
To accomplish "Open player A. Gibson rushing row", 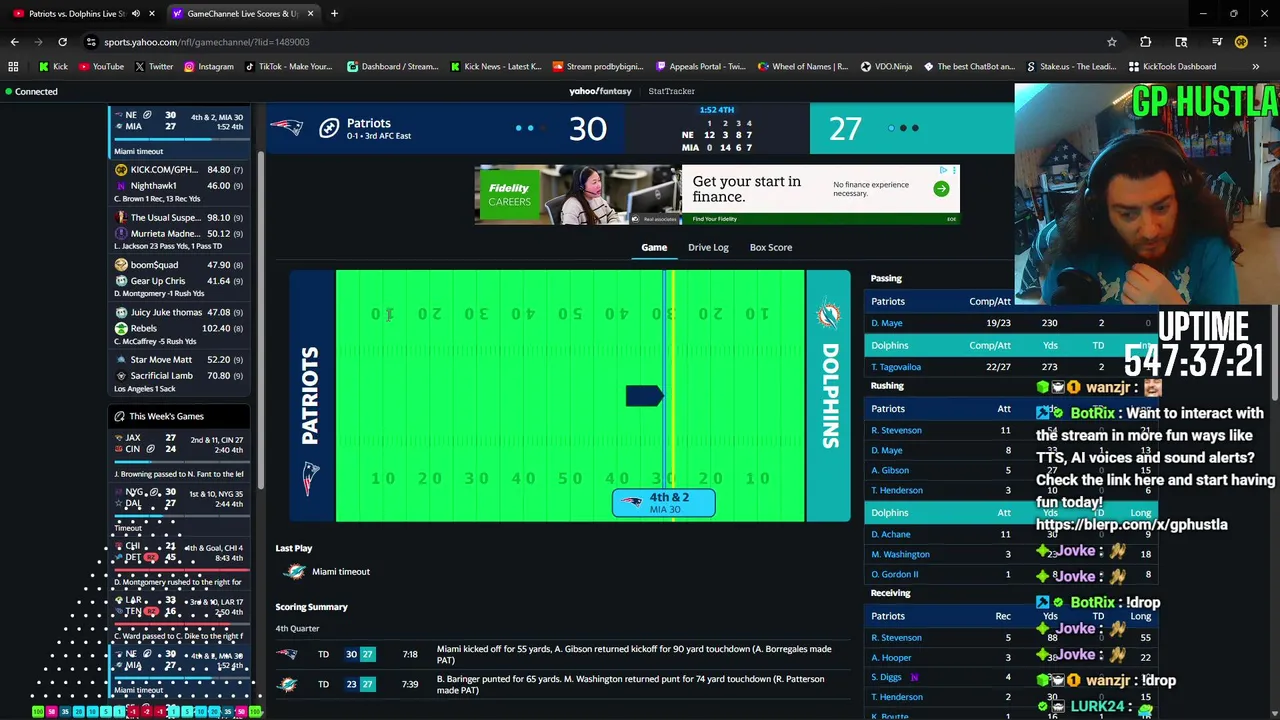I will [x=889, y=470].
